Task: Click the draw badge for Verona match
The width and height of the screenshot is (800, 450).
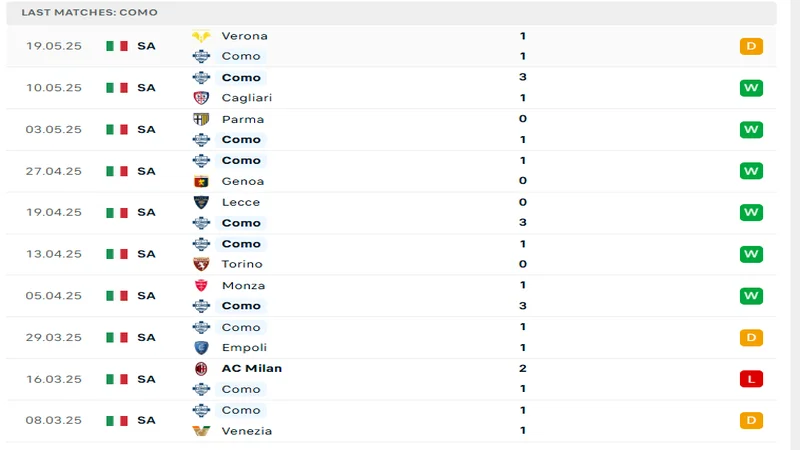Action: (x=751, y=46)
